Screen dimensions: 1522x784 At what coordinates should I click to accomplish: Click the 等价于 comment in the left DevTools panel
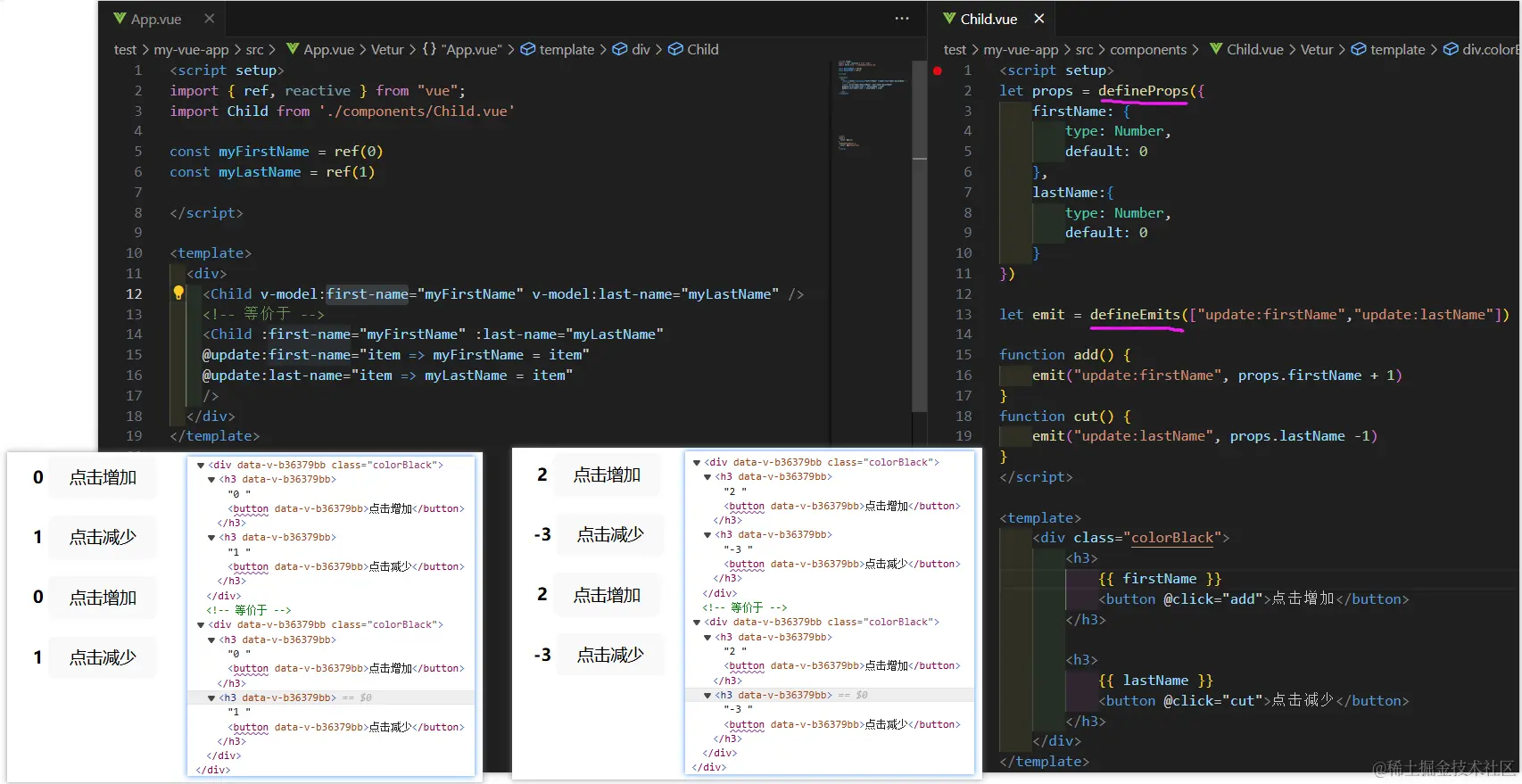point(249,610)
